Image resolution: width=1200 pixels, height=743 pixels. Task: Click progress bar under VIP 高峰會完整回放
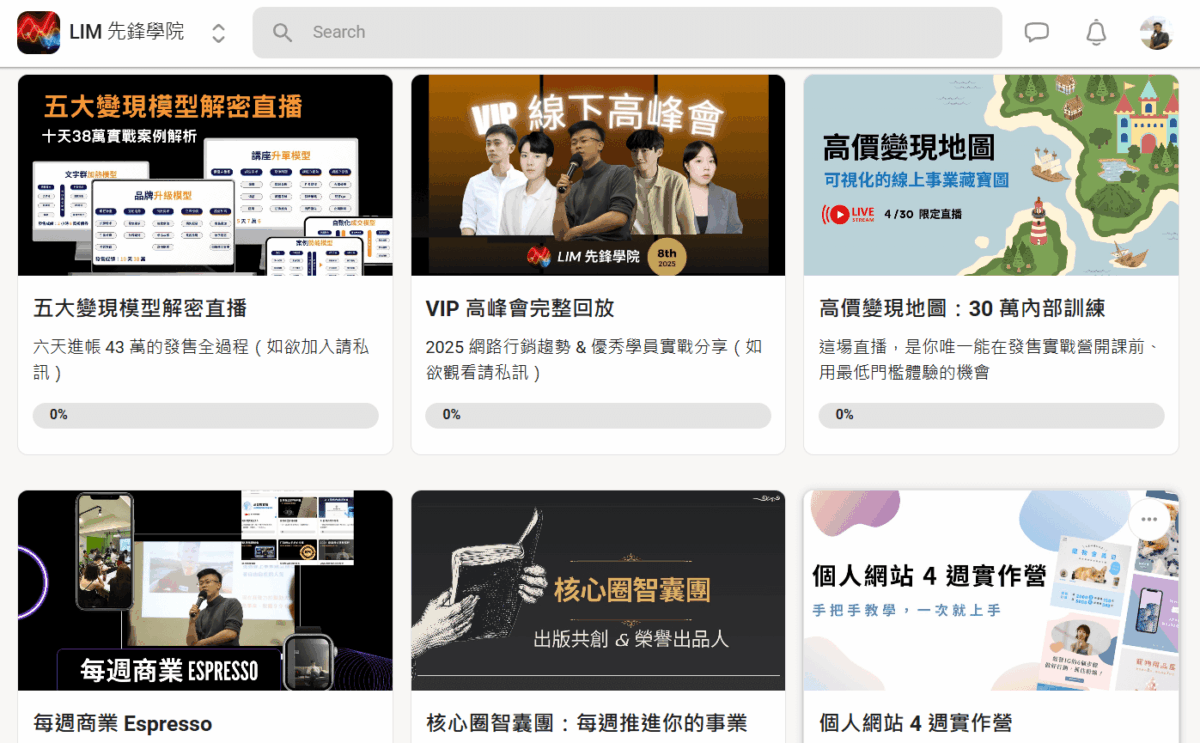pyautogui.click(x=598, y=415)
